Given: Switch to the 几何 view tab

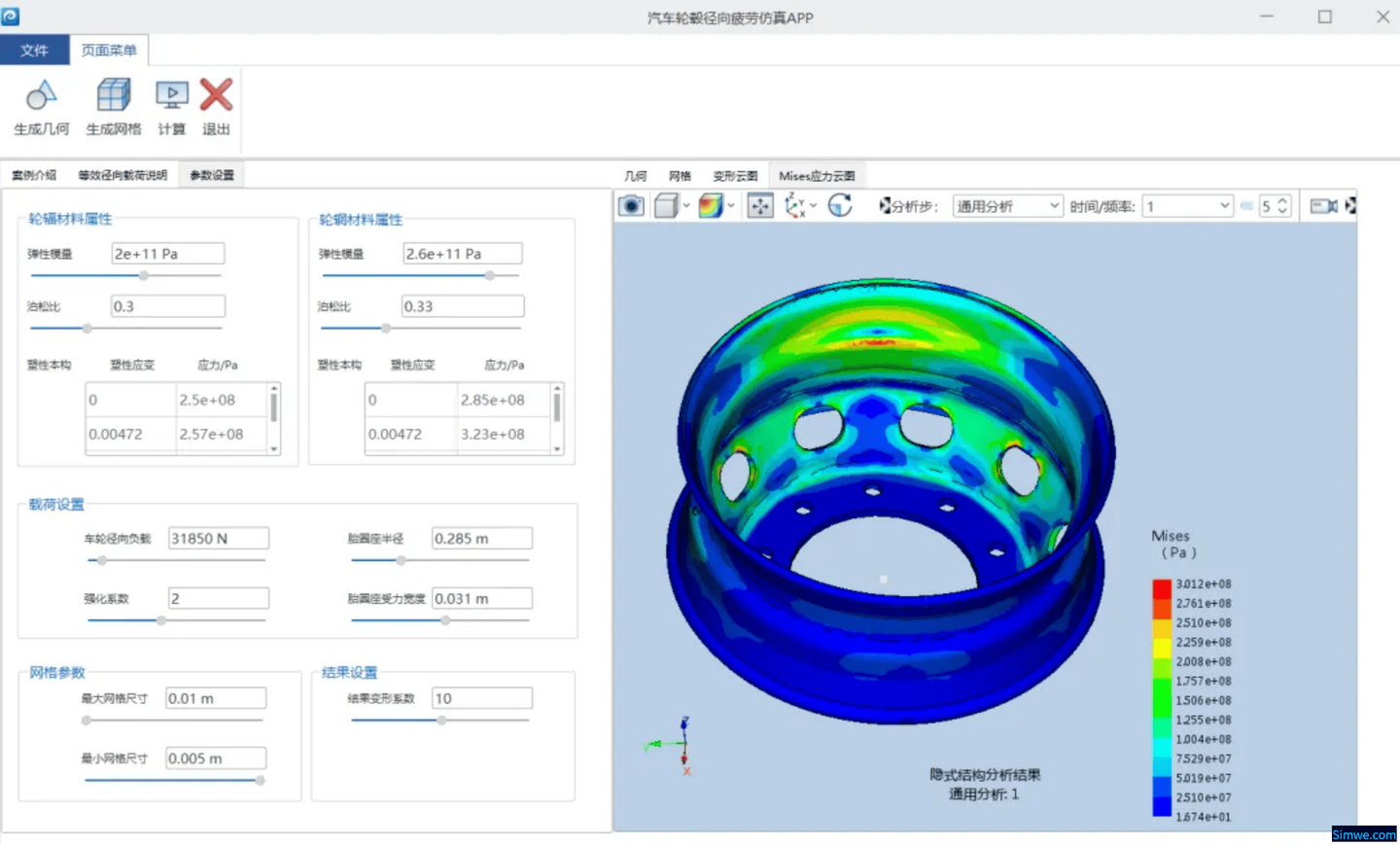Looking at the screenshot, I should click(x=636, y=176).
